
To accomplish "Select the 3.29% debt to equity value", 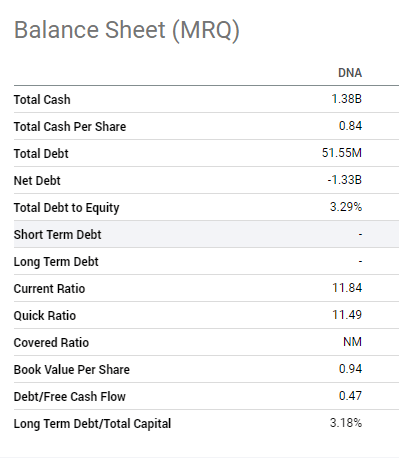I will (x=346, y=207).
